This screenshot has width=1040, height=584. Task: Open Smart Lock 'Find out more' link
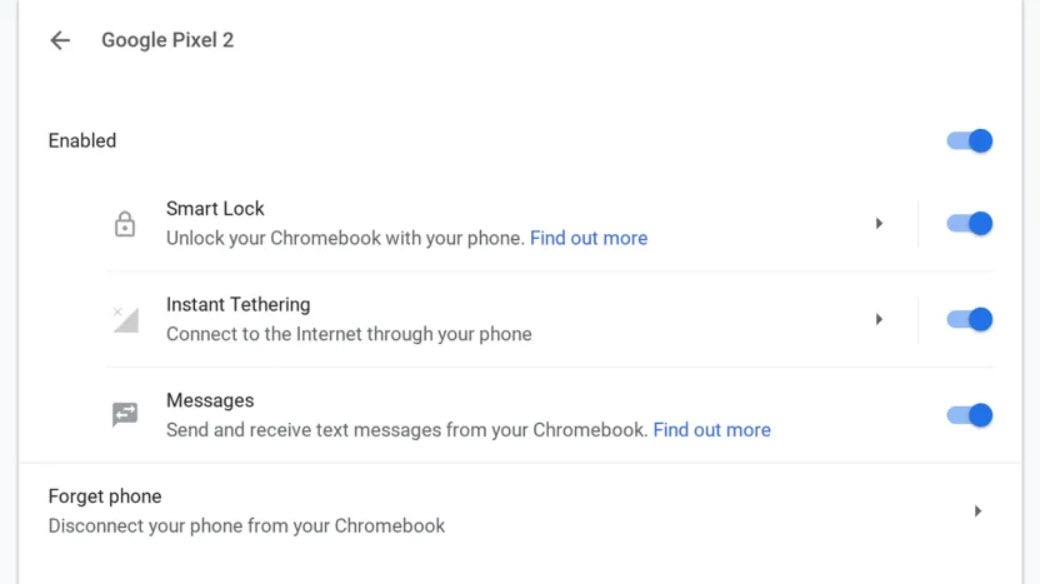(588, 238)
